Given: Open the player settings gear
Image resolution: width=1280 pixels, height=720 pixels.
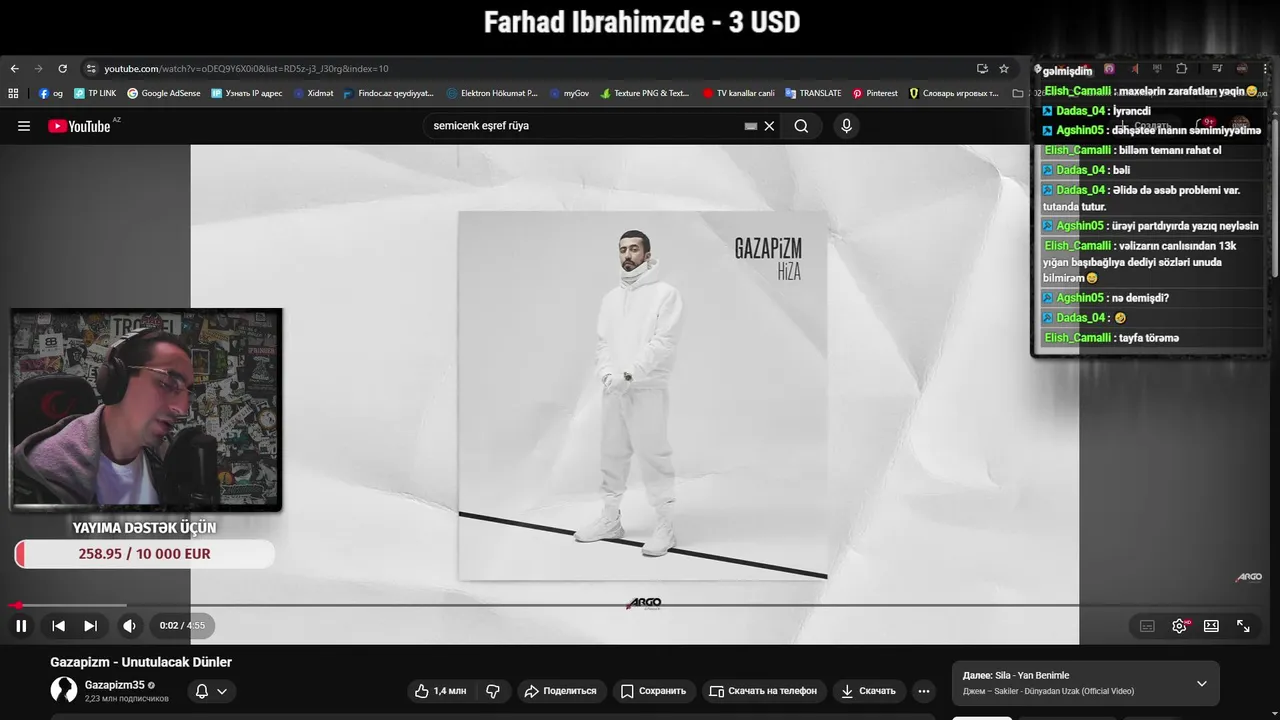Looking at the screenshot, I should (x=1179, y=626).
